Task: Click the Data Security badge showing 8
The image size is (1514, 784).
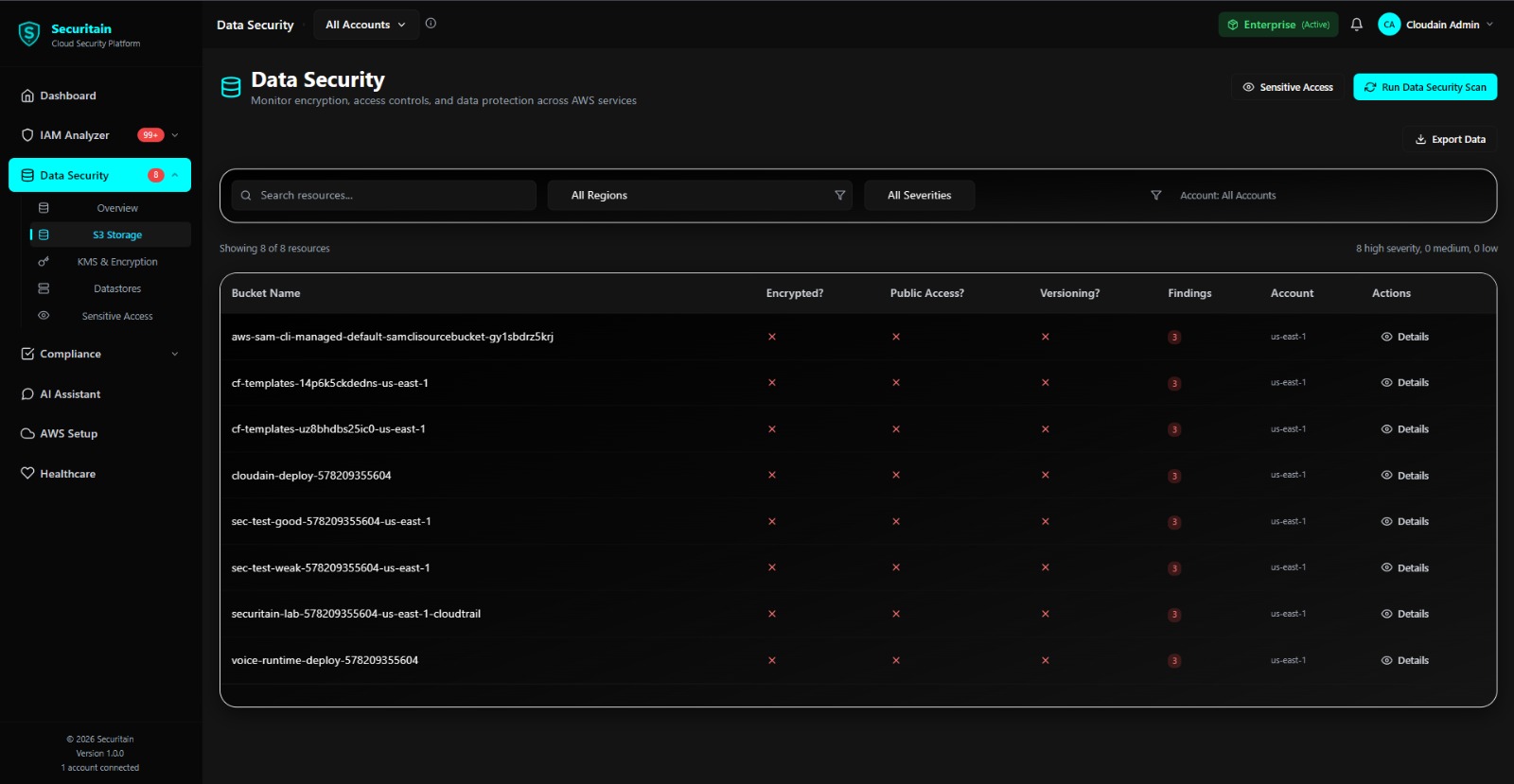Action: point(156,175)
